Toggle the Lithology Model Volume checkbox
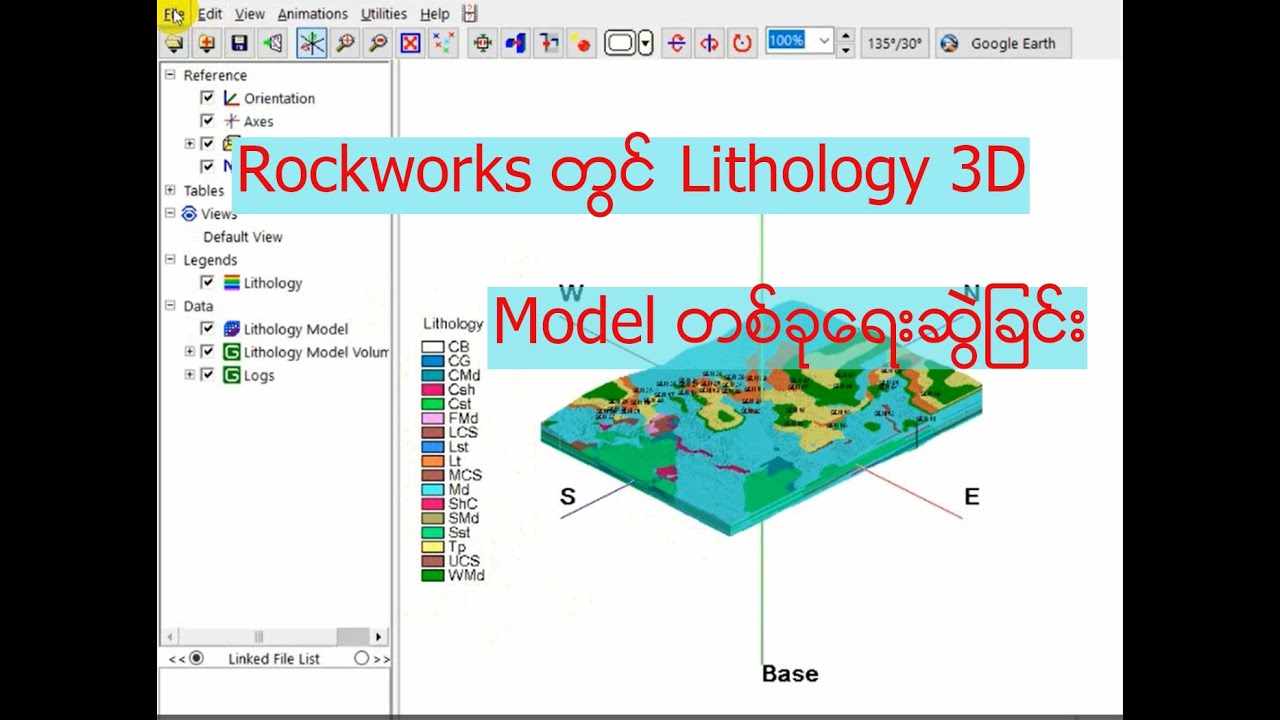 pos(207,351)
